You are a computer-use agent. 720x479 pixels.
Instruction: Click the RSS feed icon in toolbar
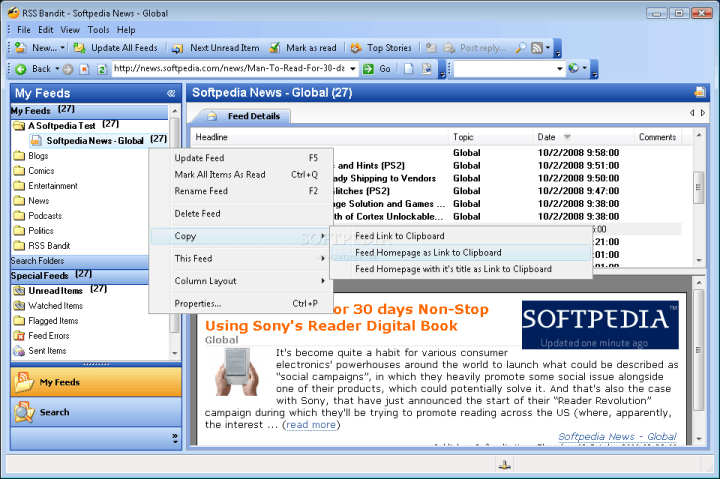pyautogui.click(x=536, y=48)
